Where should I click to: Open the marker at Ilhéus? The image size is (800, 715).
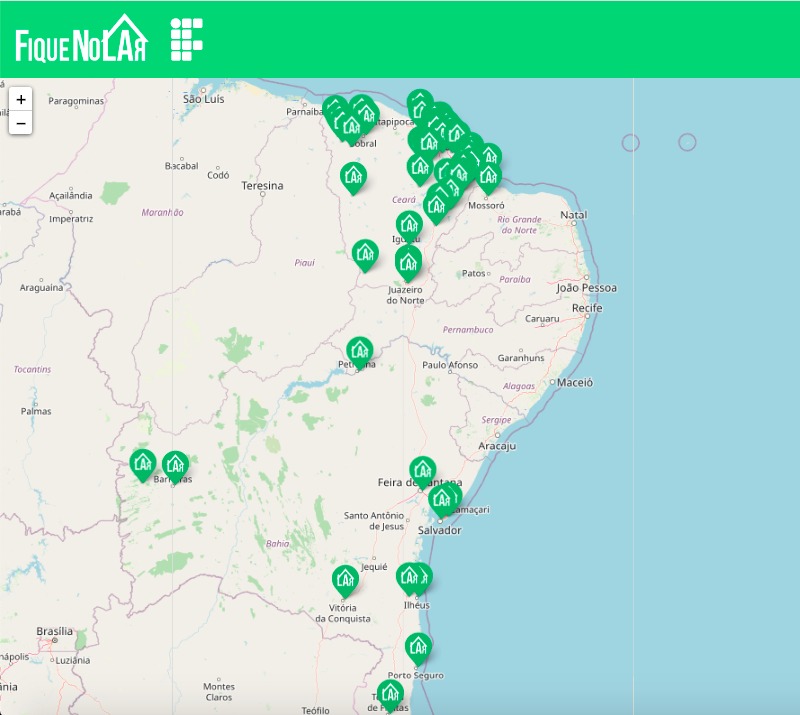pos(408,576)
